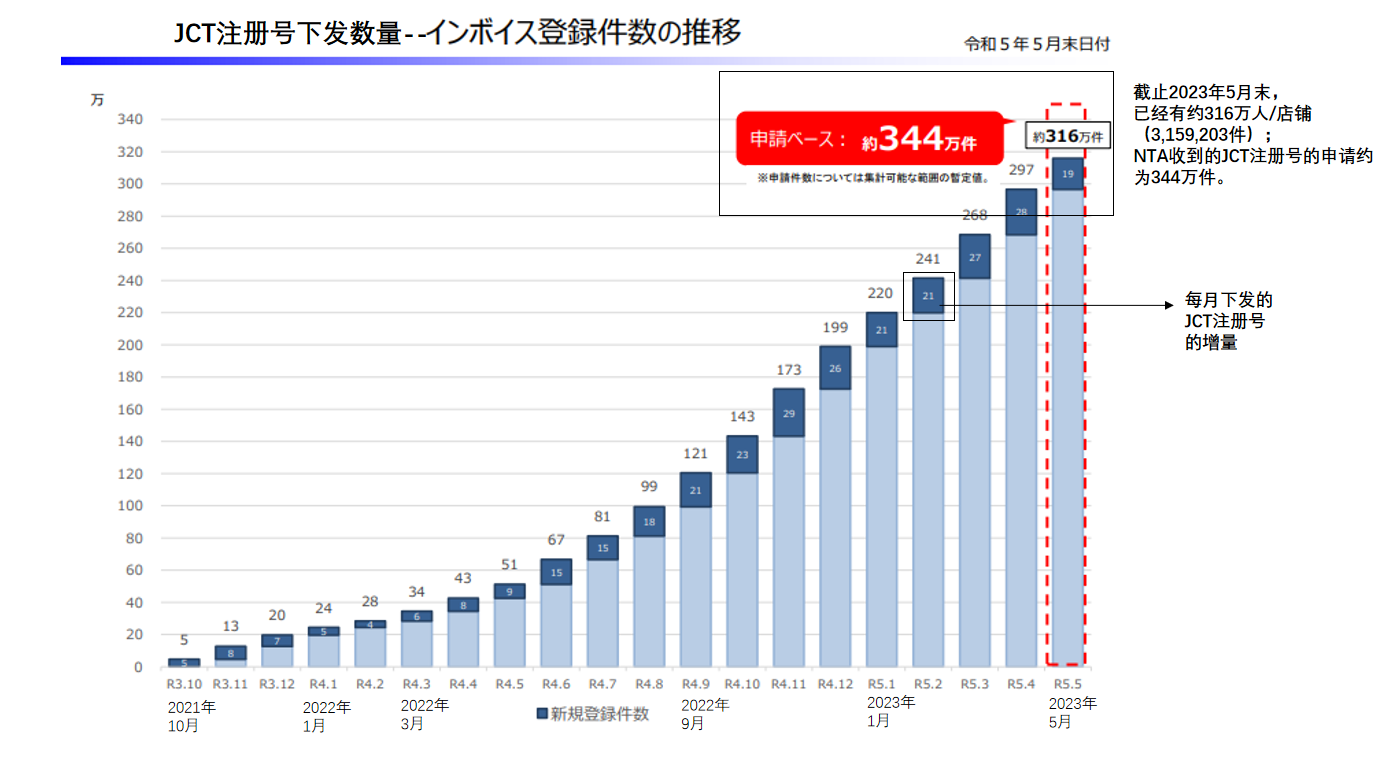Click the 'R4.8' x-axis label
This screenshot has height=758, width=1378.
point(649,685)
